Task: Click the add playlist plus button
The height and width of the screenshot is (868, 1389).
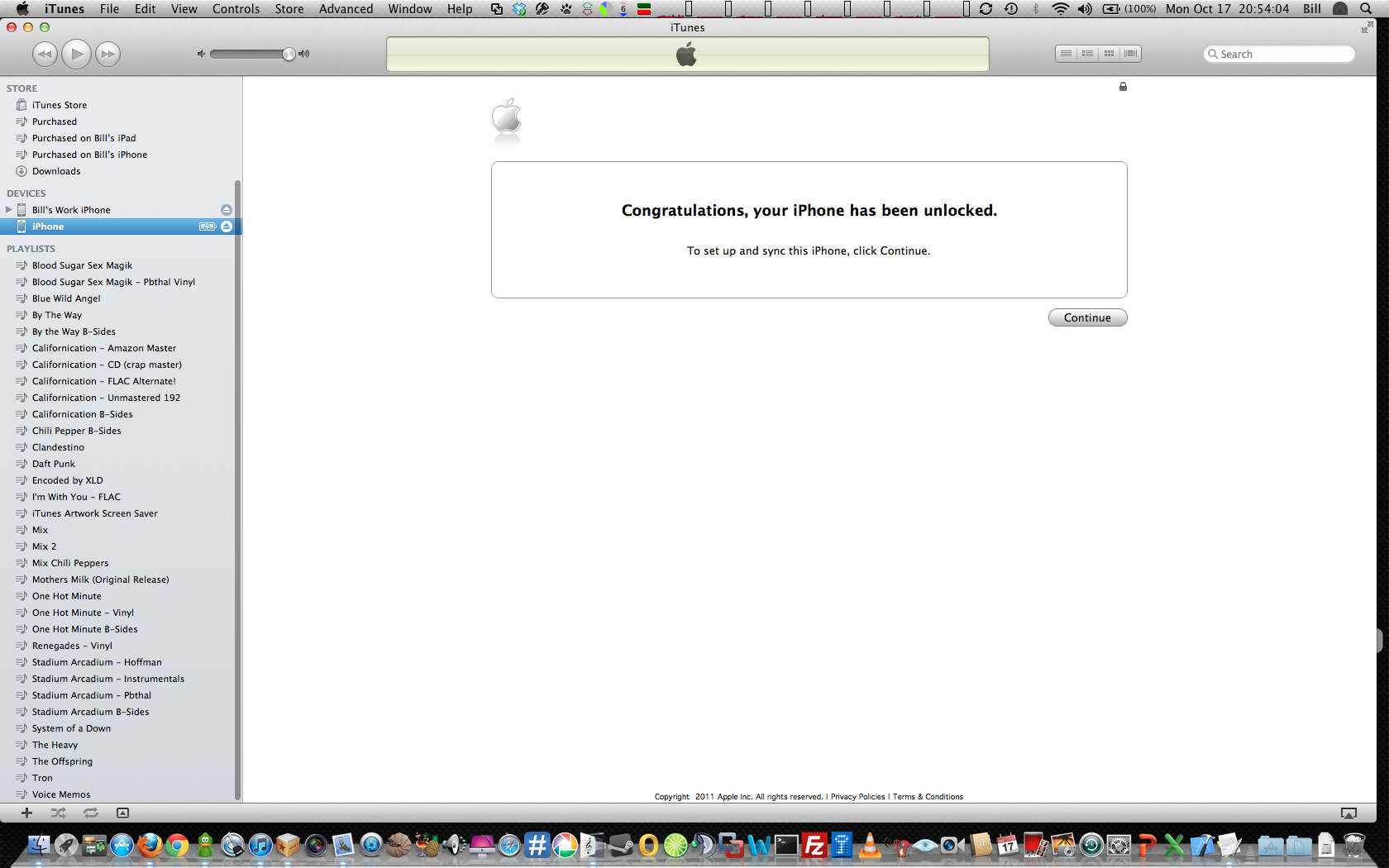Action: pos(26,813)
